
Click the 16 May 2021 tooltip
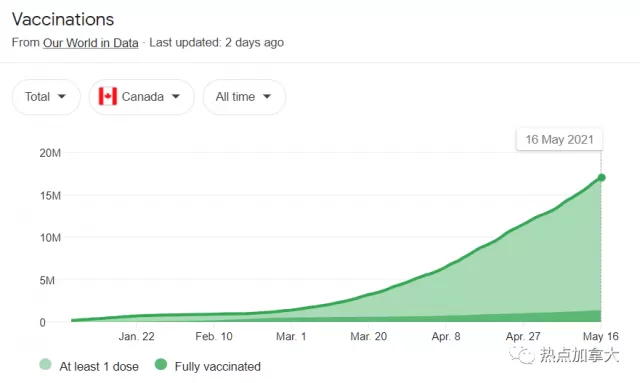pyautogui.click(x=559, y=140)
